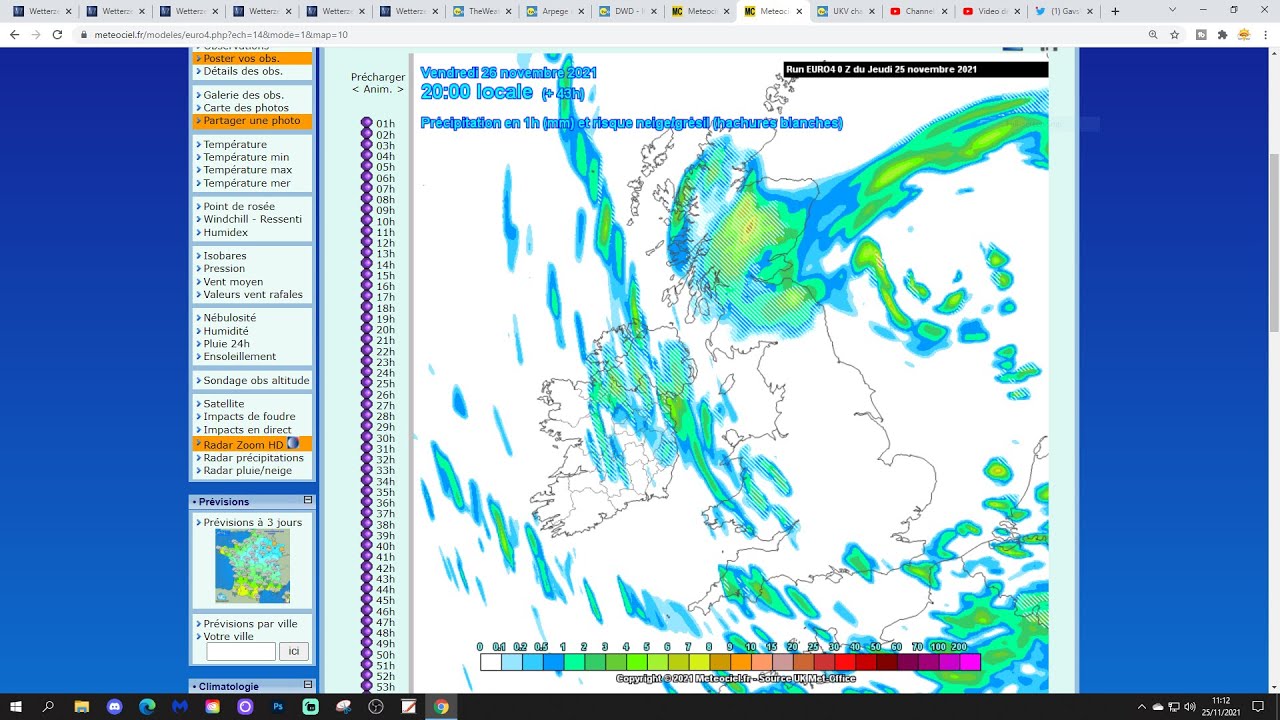The image size is (1280, 720).
Task: Click the 10 mm orange legend swatch
Action: (x=741, y=662)
